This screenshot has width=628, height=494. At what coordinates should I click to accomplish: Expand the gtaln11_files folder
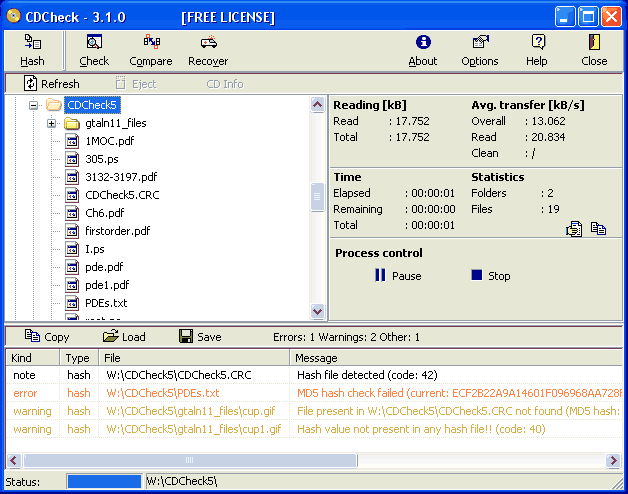point(52,123)
